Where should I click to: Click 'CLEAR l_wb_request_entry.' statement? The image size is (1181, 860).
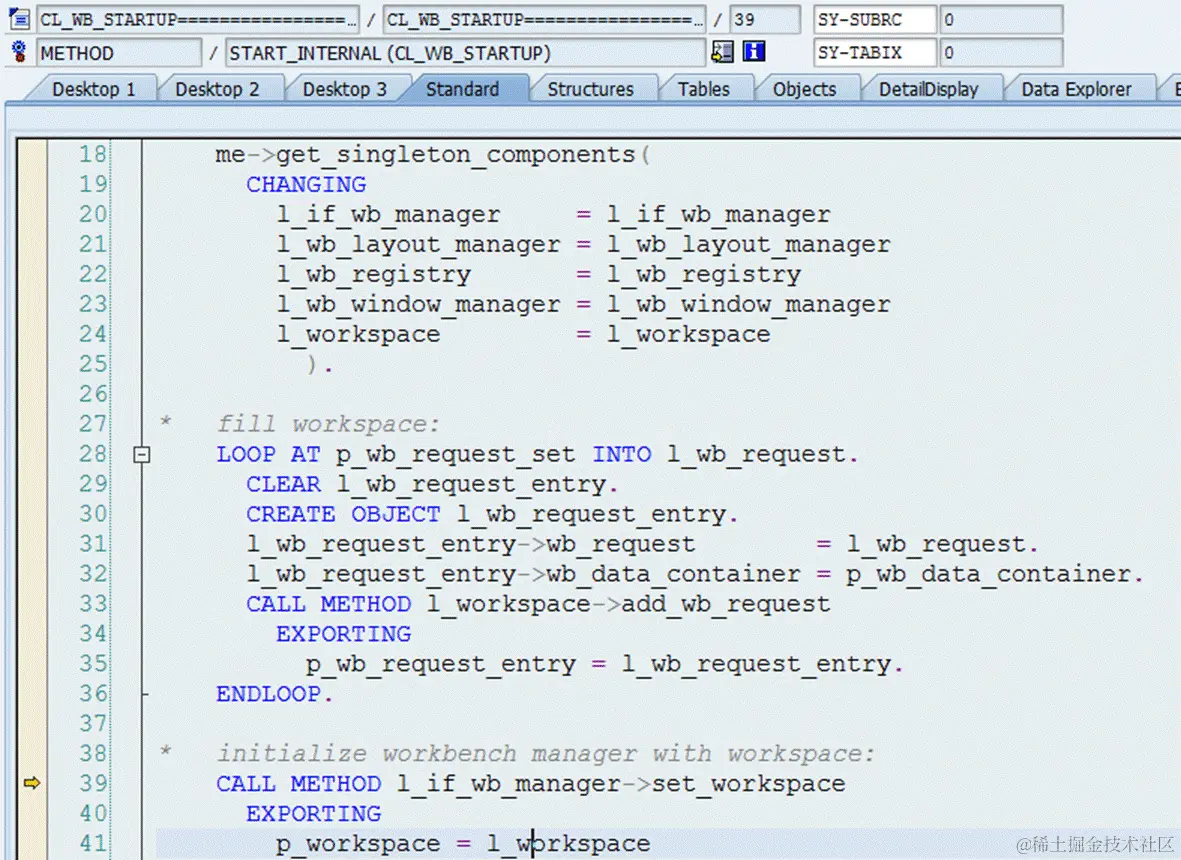click(x=432, y=484)
